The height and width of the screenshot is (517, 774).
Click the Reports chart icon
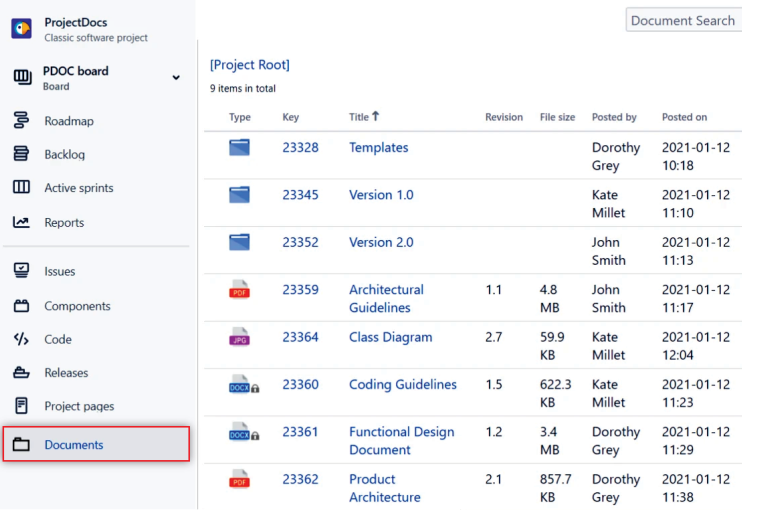(x=21, y=222)
